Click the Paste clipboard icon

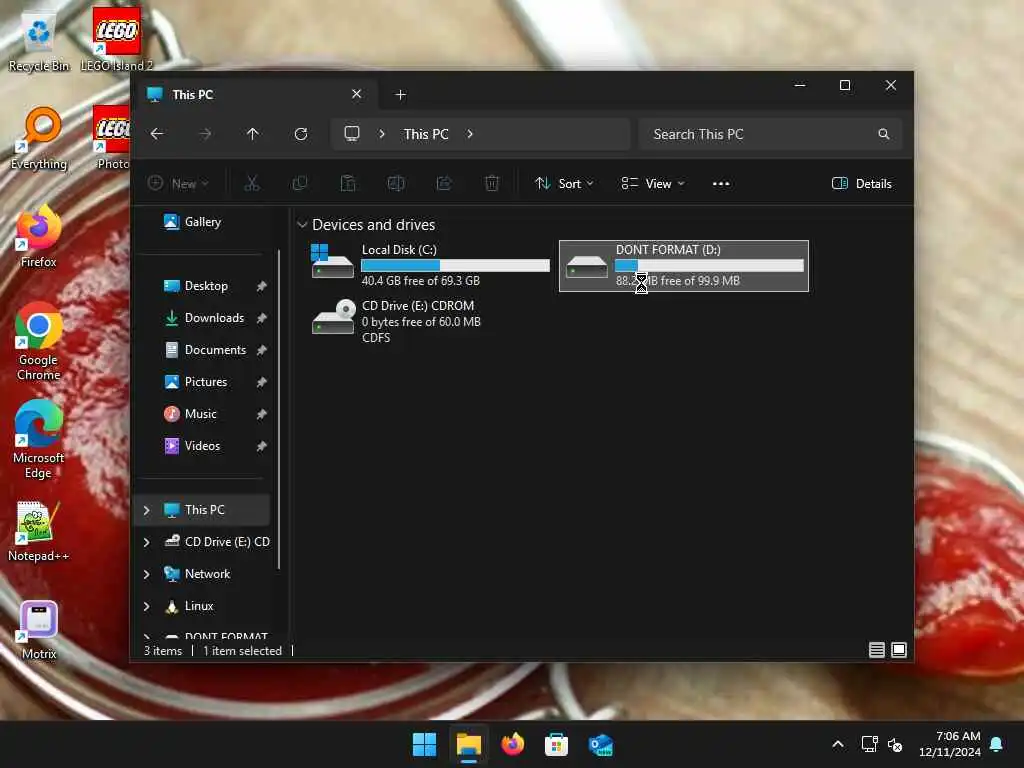tap(348, 184)
